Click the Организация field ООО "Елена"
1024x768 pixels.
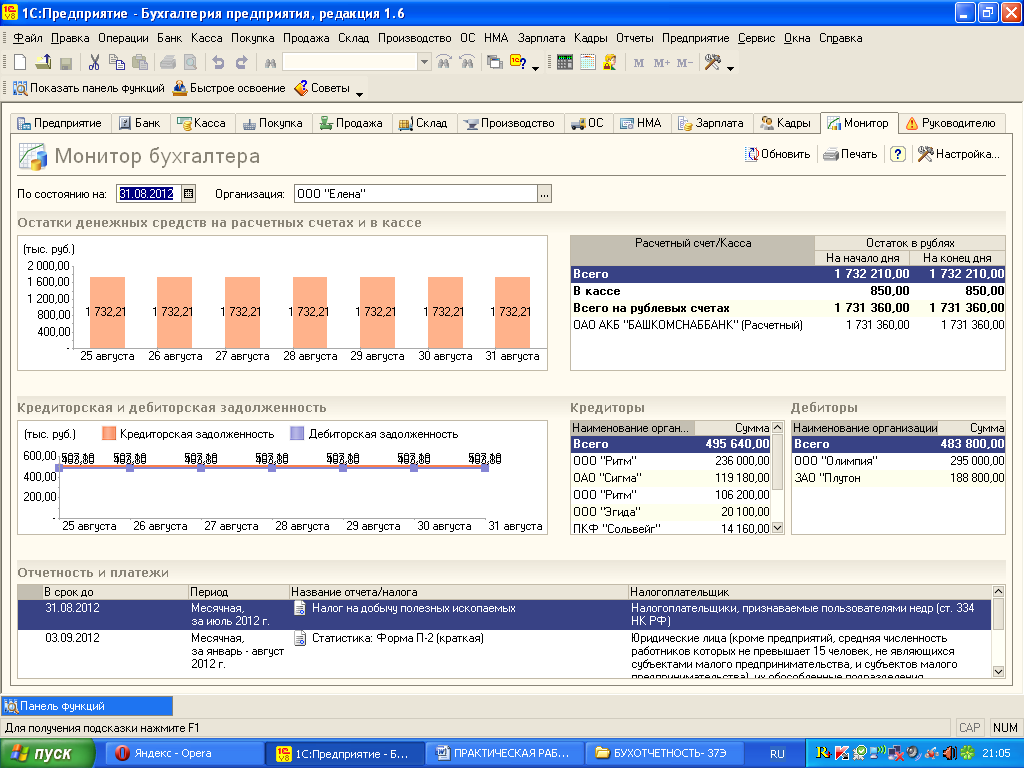click(415, 193)
